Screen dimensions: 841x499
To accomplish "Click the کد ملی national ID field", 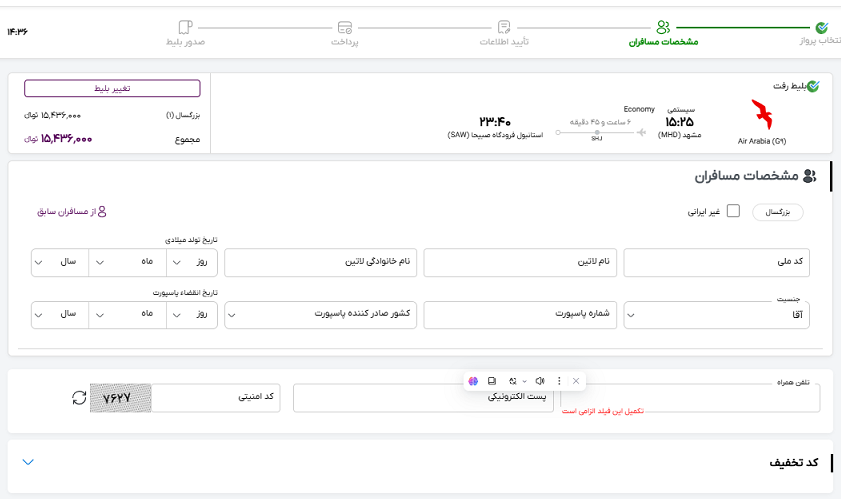I will click(x=718, y=262).
